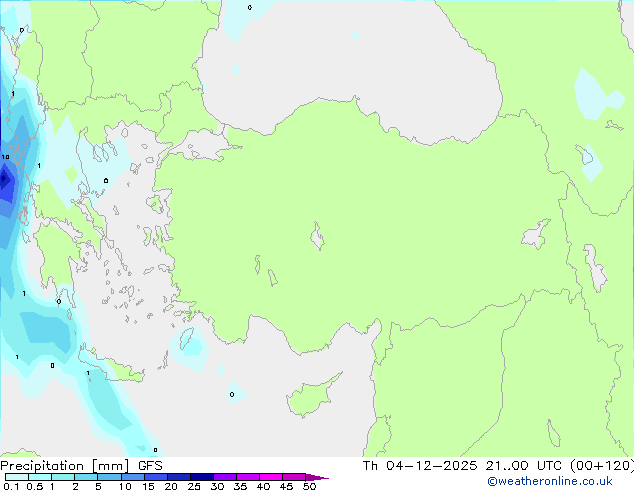
Task: Click the 2–5 mm legend color swatch
Action: click(x=87, y=477)
